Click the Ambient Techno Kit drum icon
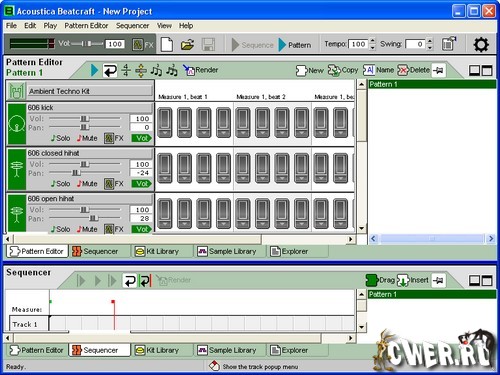Viewport: 500px width, 375px height. (16, 91)
